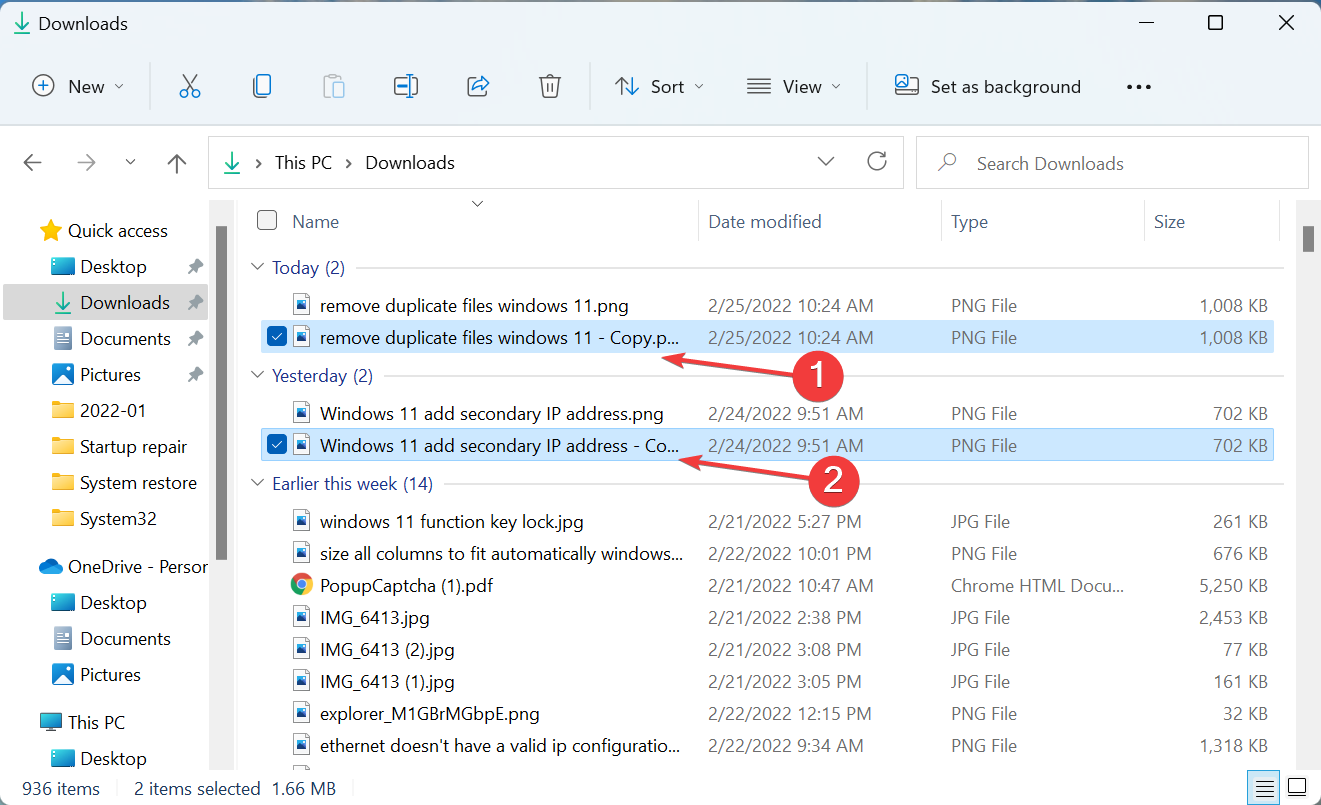This screenshot has height=805, width=1321.
Task: Refresh the Downloads folder view
Action: tap(877, 162)
